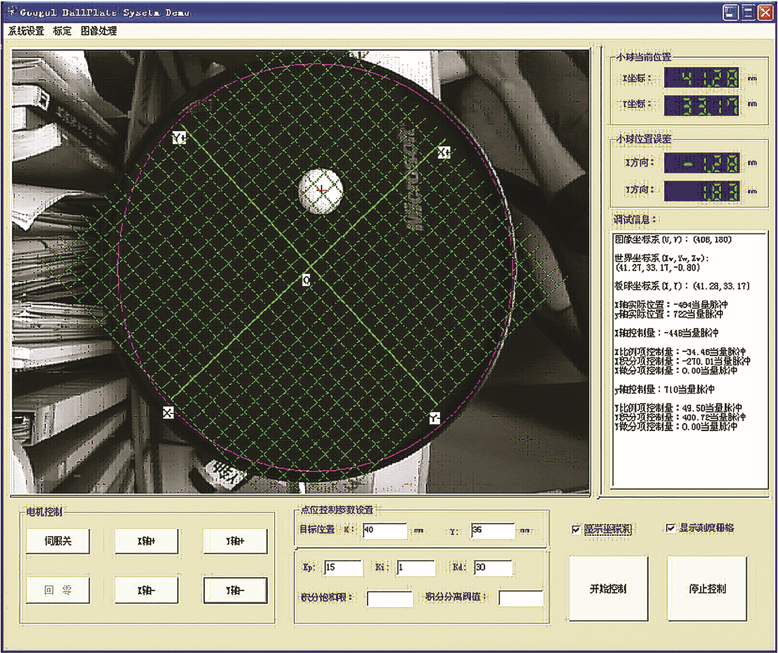
Task: Click the 伺服关 servo button
Action: coord(58,541)
